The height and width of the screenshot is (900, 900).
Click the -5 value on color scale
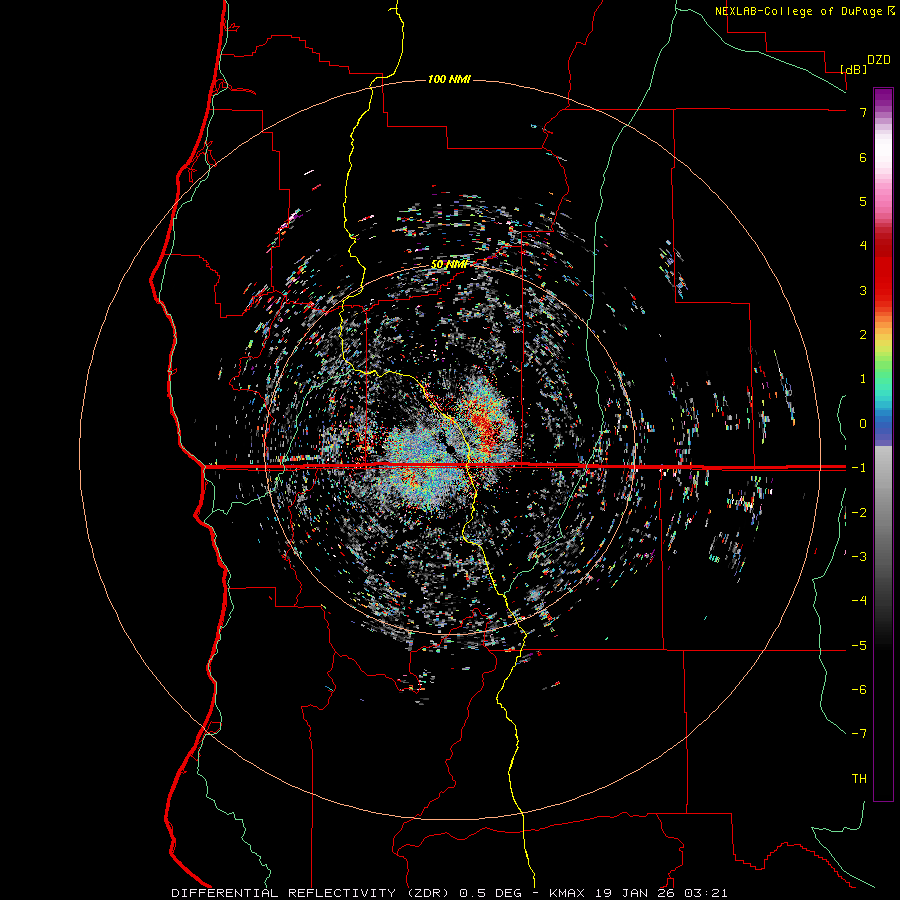(859, 646)
